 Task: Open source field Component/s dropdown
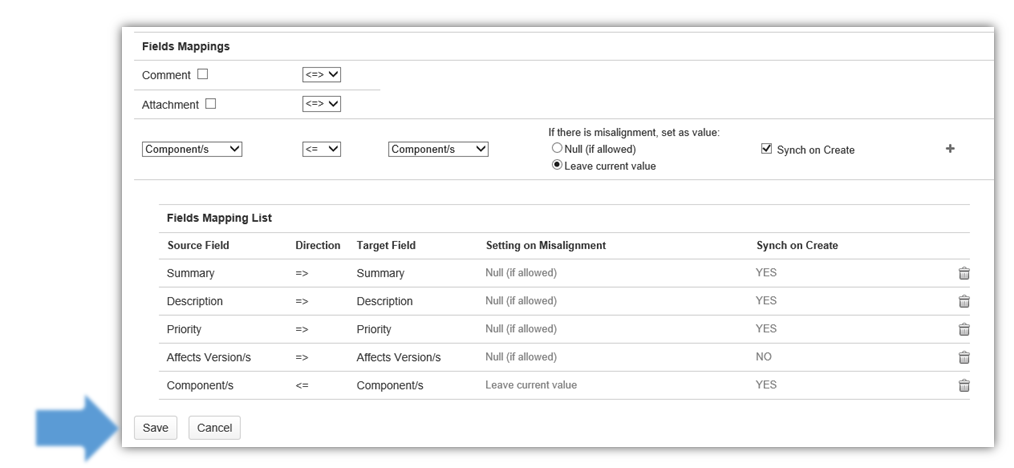click(x=192, y=149)
